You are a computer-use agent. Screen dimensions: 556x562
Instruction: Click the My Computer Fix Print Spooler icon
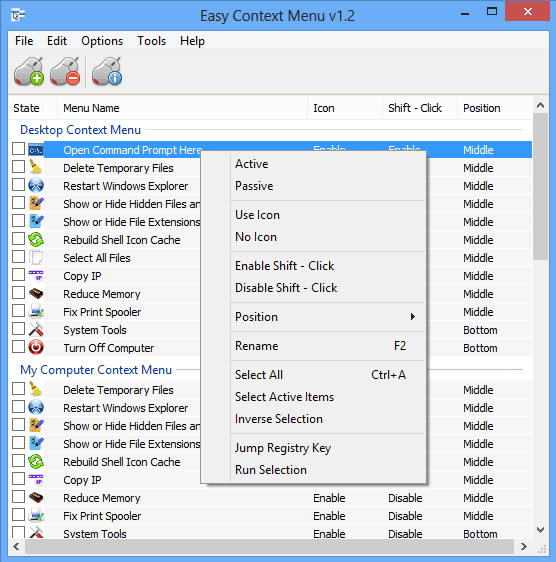tap(36, 515)
